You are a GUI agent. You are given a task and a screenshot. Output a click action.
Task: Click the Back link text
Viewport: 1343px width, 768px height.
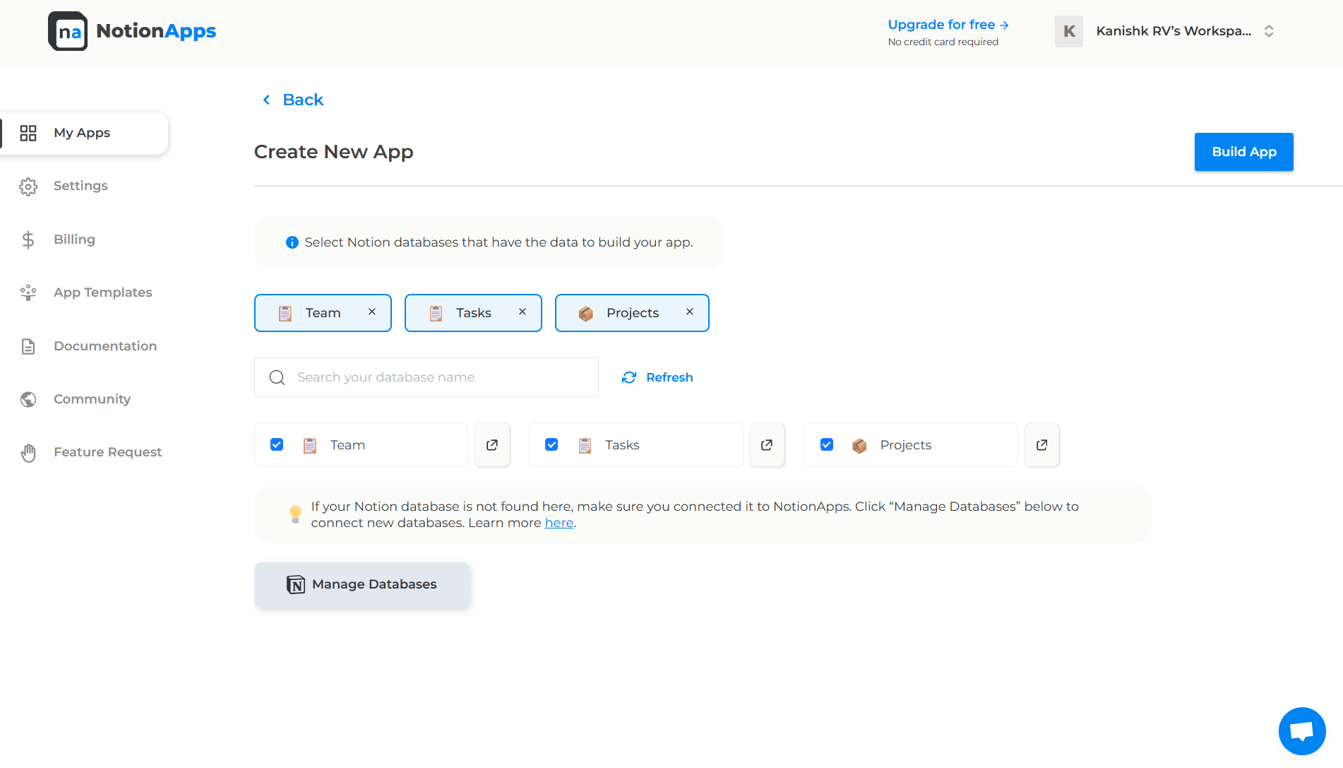pyautogui.click(x=303, y=100)
